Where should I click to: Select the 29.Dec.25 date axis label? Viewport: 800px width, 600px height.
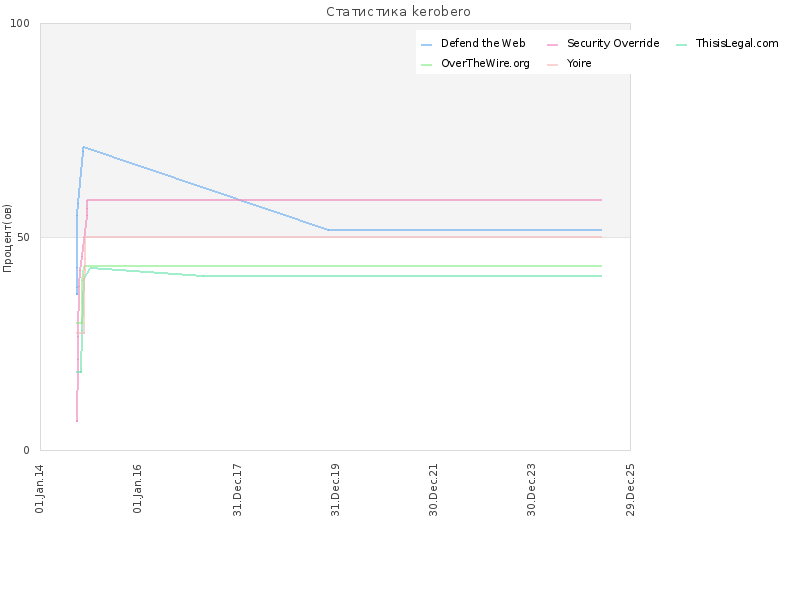click(x=630, y=490)
